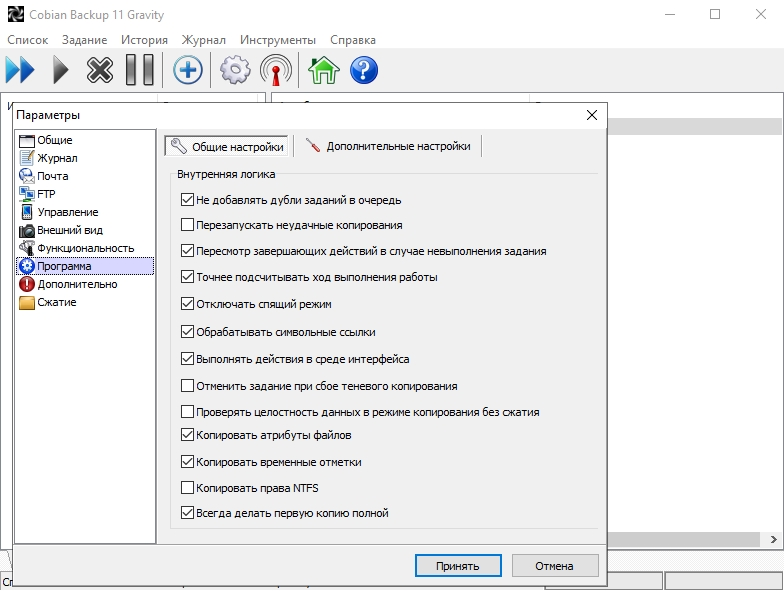Minimize the Cobian Backup window

670,14
